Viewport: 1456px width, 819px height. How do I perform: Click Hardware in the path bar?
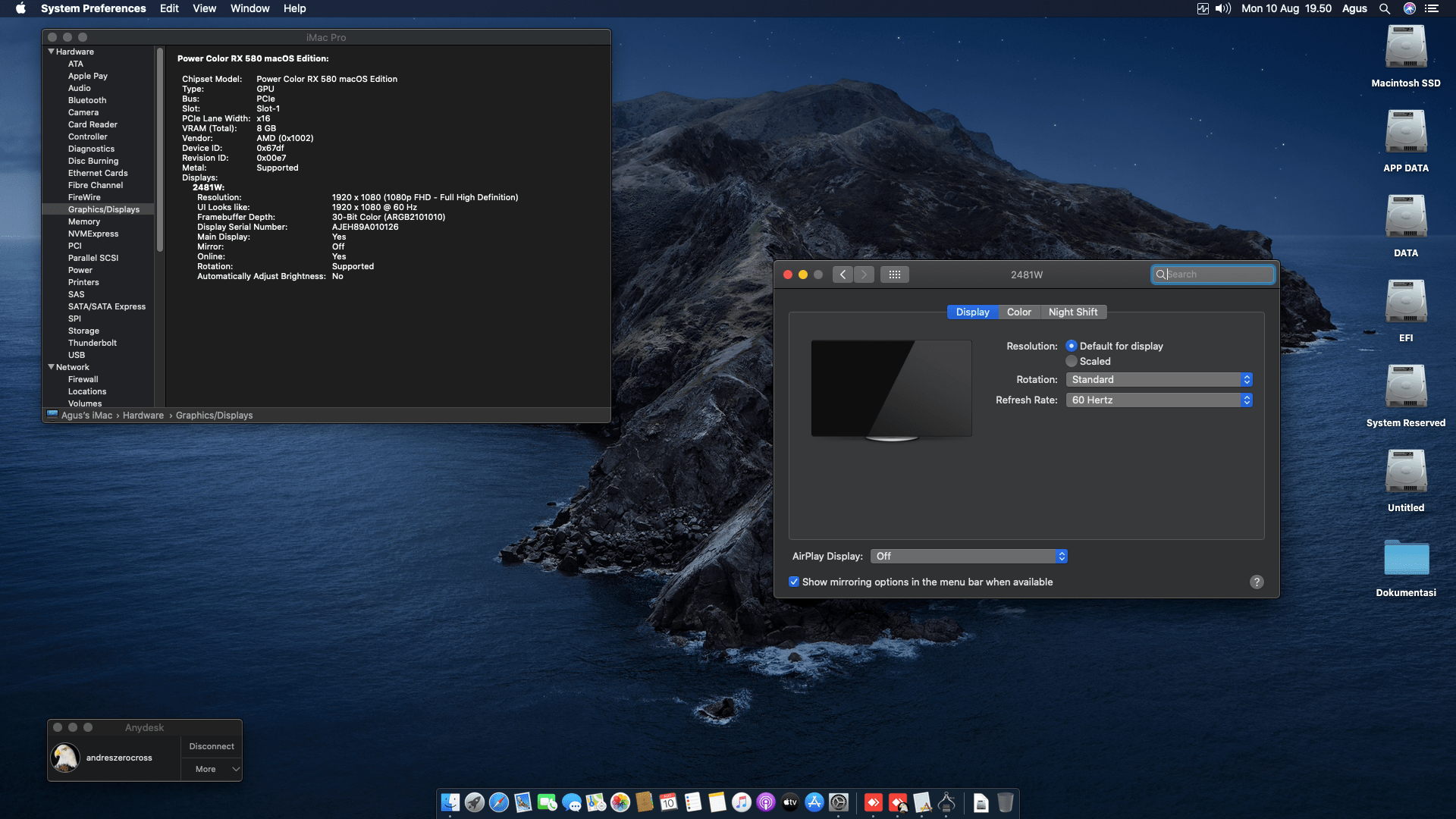[143, 416]
